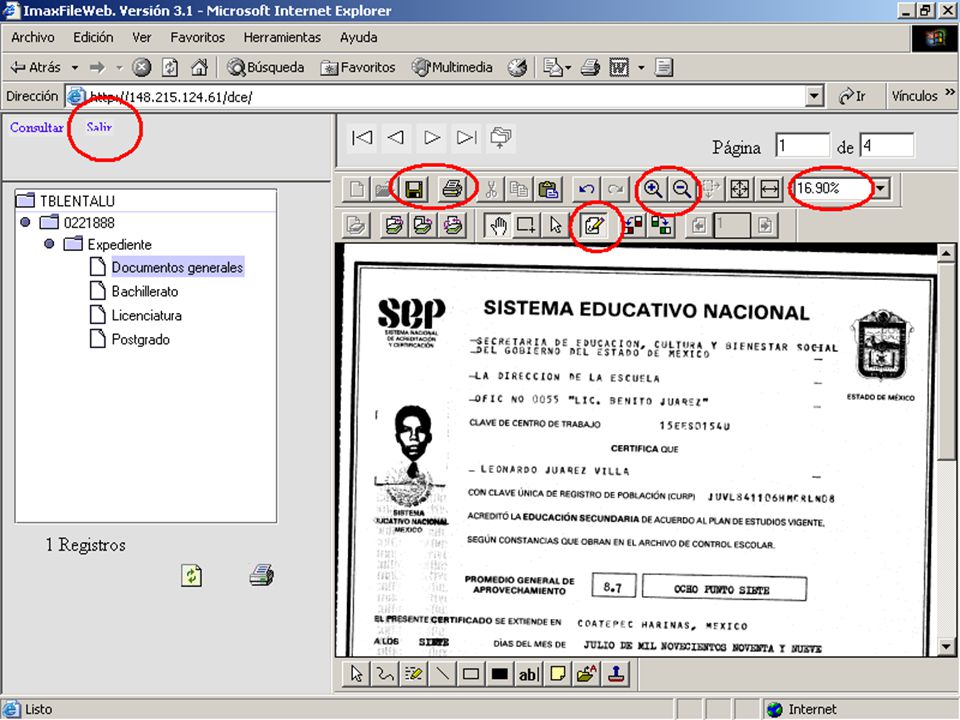Image resolution: width=960 pixels, height=720 pixels.
Task: Open the Favoritos menu
Action: 197,37
